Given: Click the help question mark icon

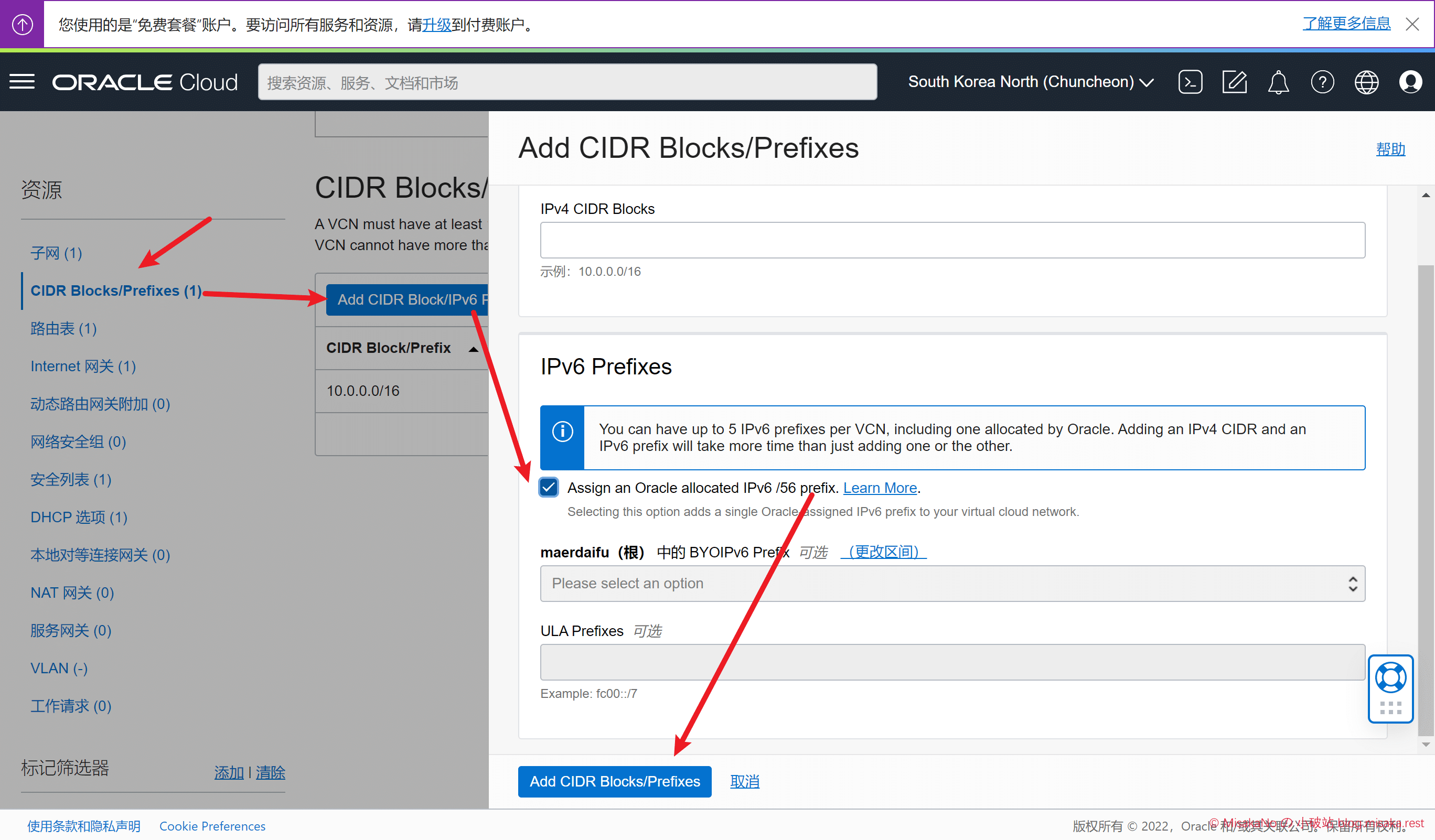Looking at the screenshot, I should click(1322, 82).
